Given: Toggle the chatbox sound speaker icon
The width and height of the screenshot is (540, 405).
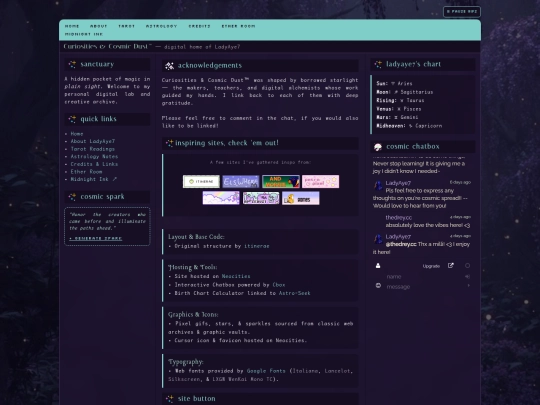Looking at the screenshot, I should click(x=467, y=277).
